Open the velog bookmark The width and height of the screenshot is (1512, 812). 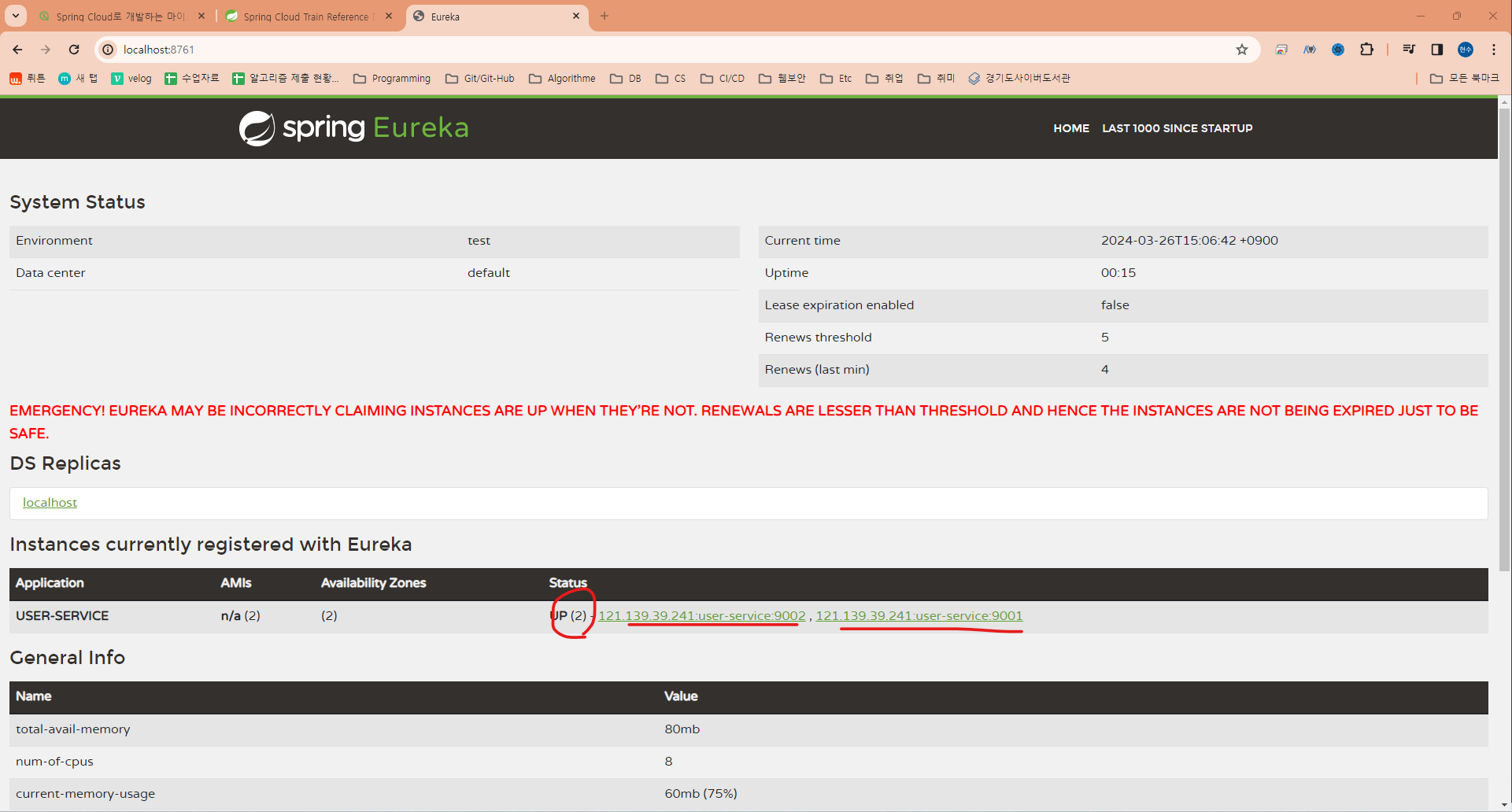click(x=131, y=79)
